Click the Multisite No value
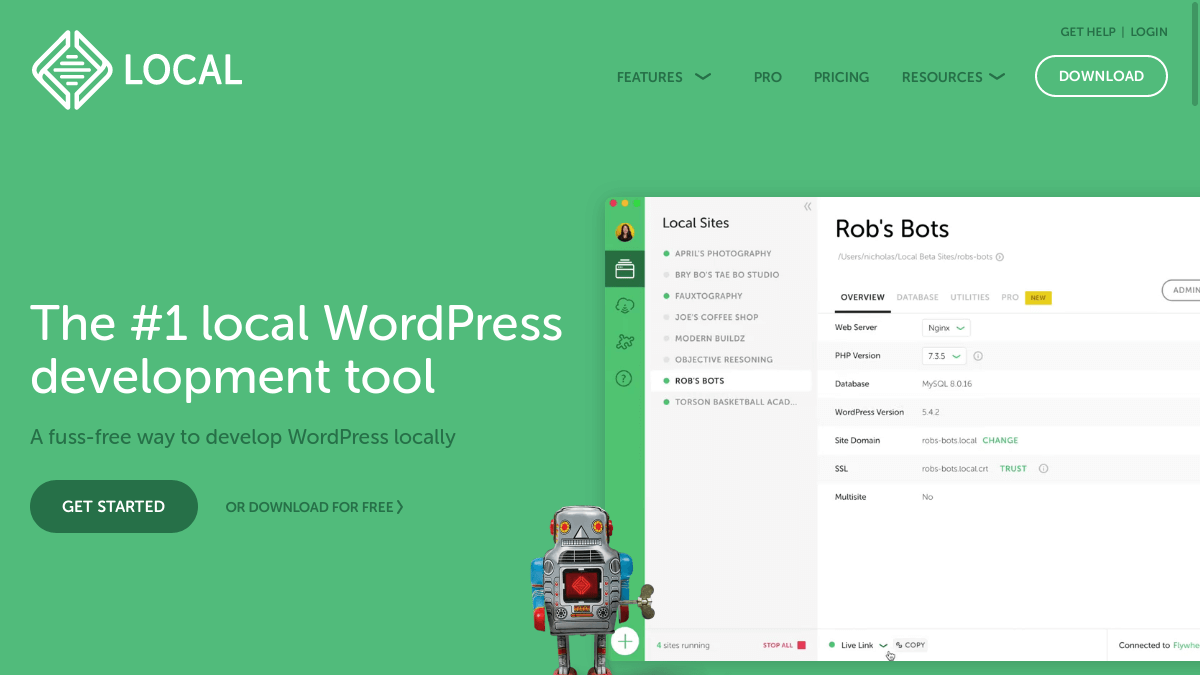 [927, 497]
